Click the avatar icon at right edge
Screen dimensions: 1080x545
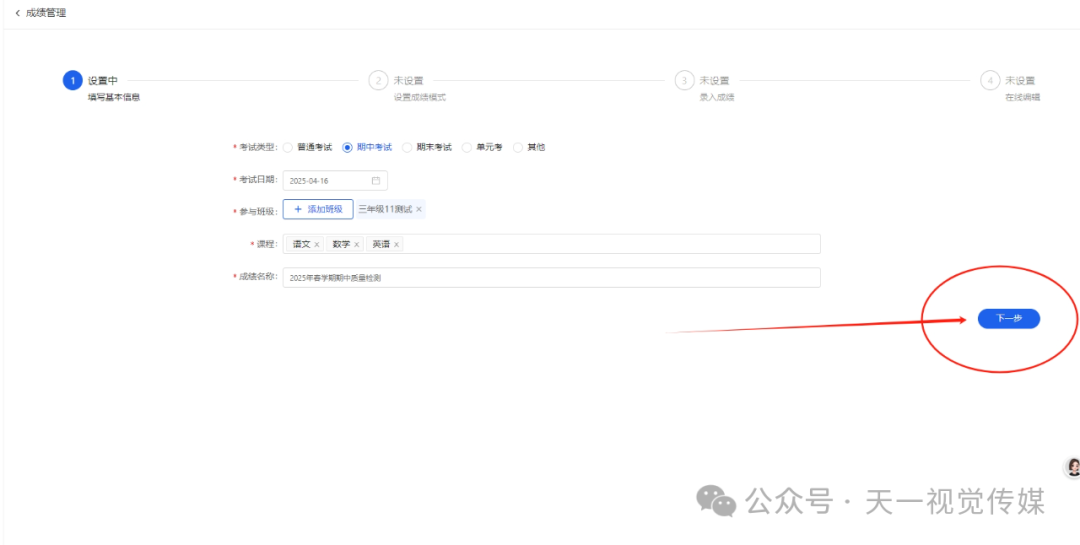(1072, 467)
